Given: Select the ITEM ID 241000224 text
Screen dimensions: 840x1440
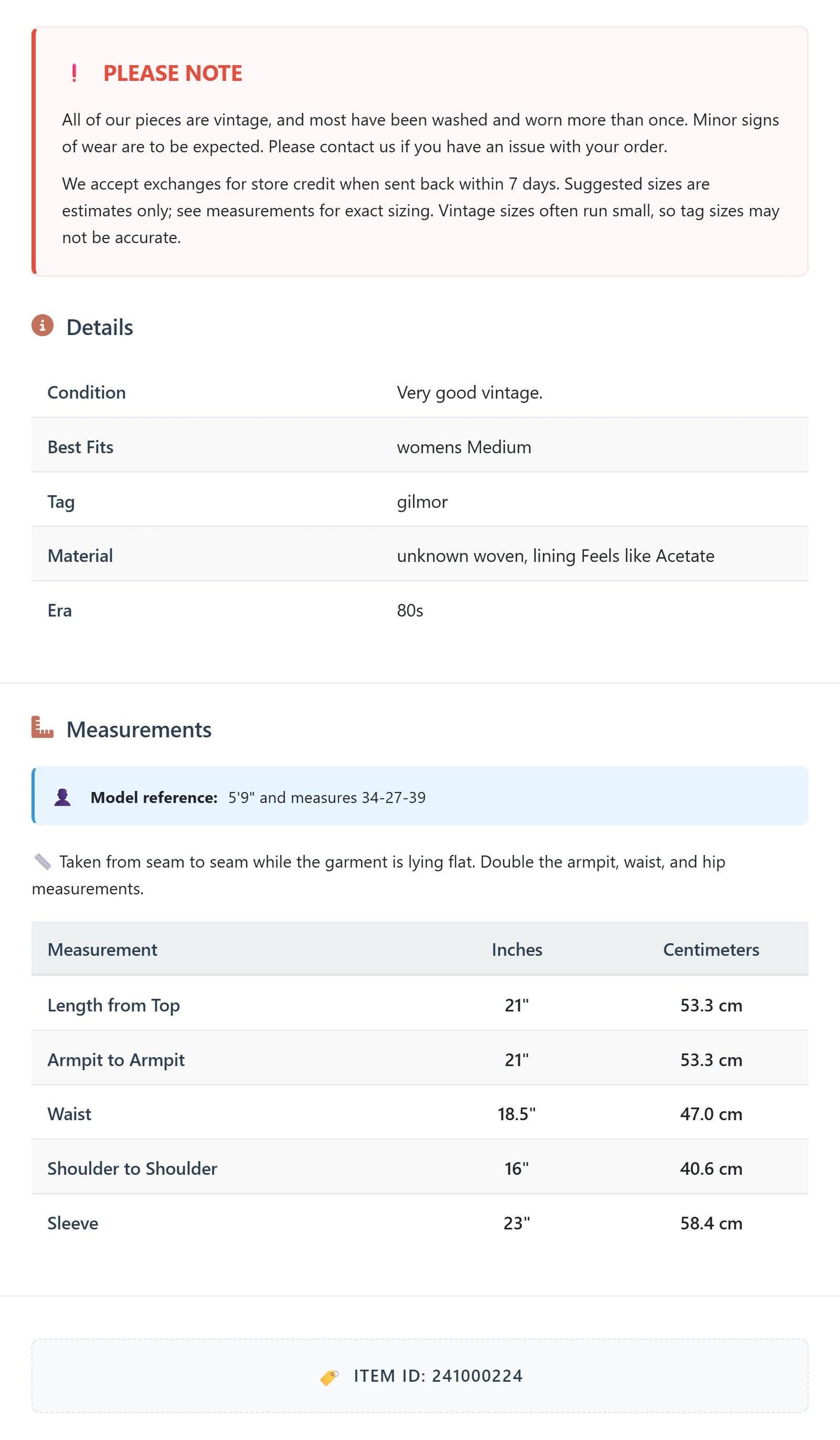Looking at the screenshot, I should coord(438,1377).
